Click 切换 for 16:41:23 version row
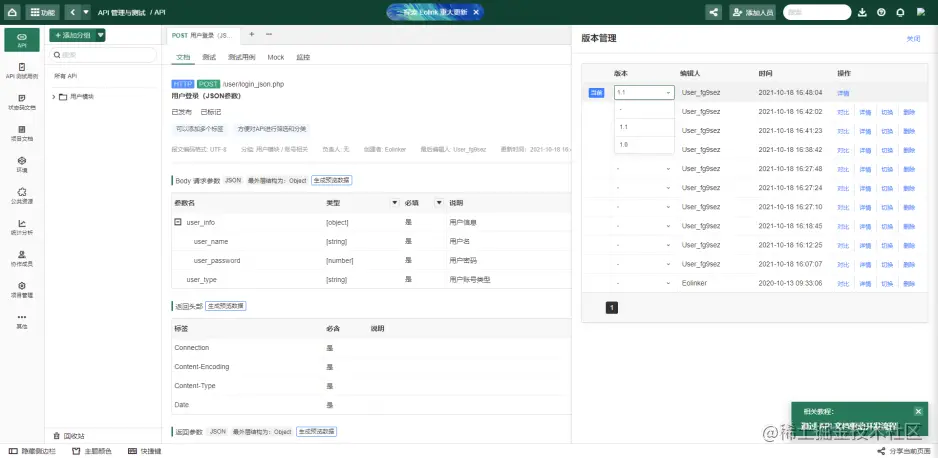Screen dimensions: 938x458 (887, 131)
